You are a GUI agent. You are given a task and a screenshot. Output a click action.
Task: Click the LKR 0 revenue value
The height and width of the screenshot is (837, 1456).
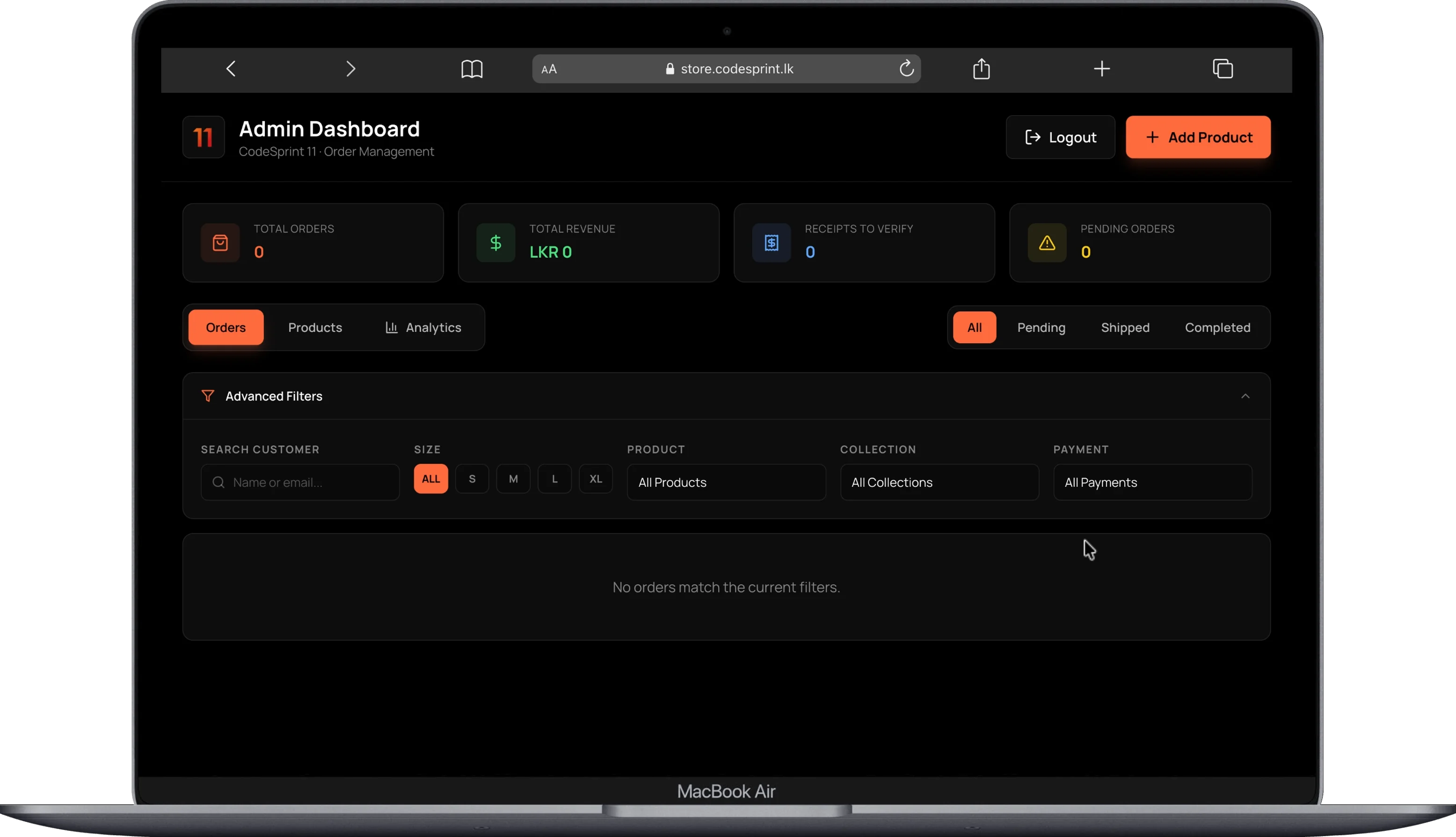(x=551, y=252)
